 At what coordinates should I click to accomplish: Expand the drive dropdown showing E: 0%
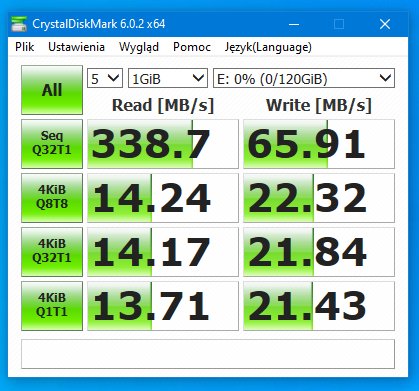(304, 78)
